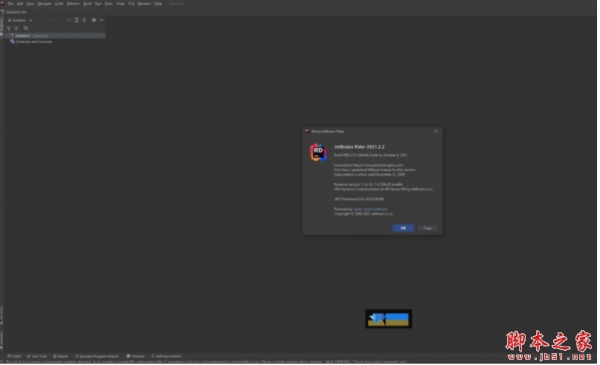Click the Licensed to line in About dialog
This screenshot has height=365, width=600.
(x=369, y=166)
